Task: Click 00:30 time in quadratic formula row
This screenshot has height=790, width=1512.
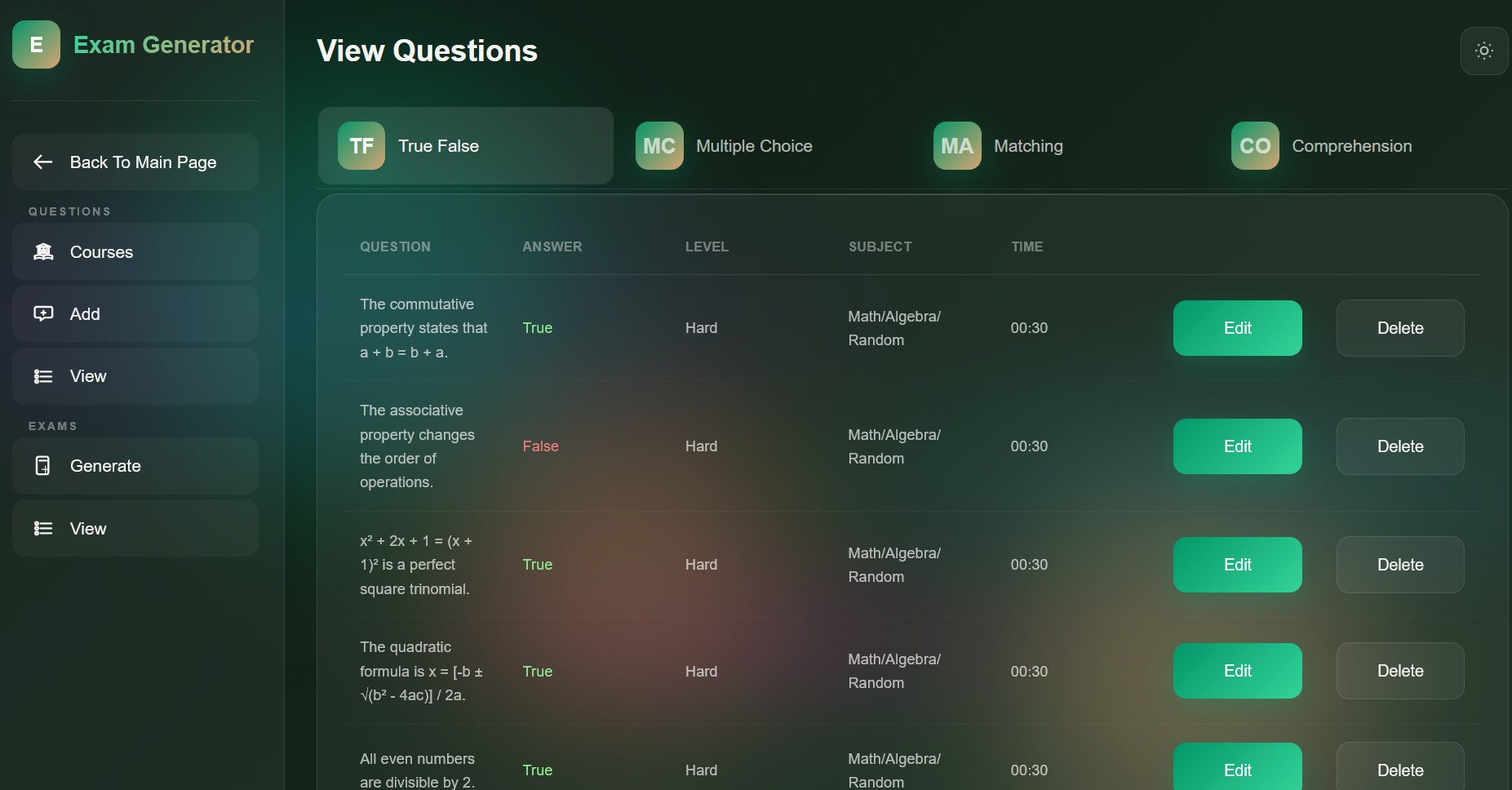Action: tap(1029, 671)
